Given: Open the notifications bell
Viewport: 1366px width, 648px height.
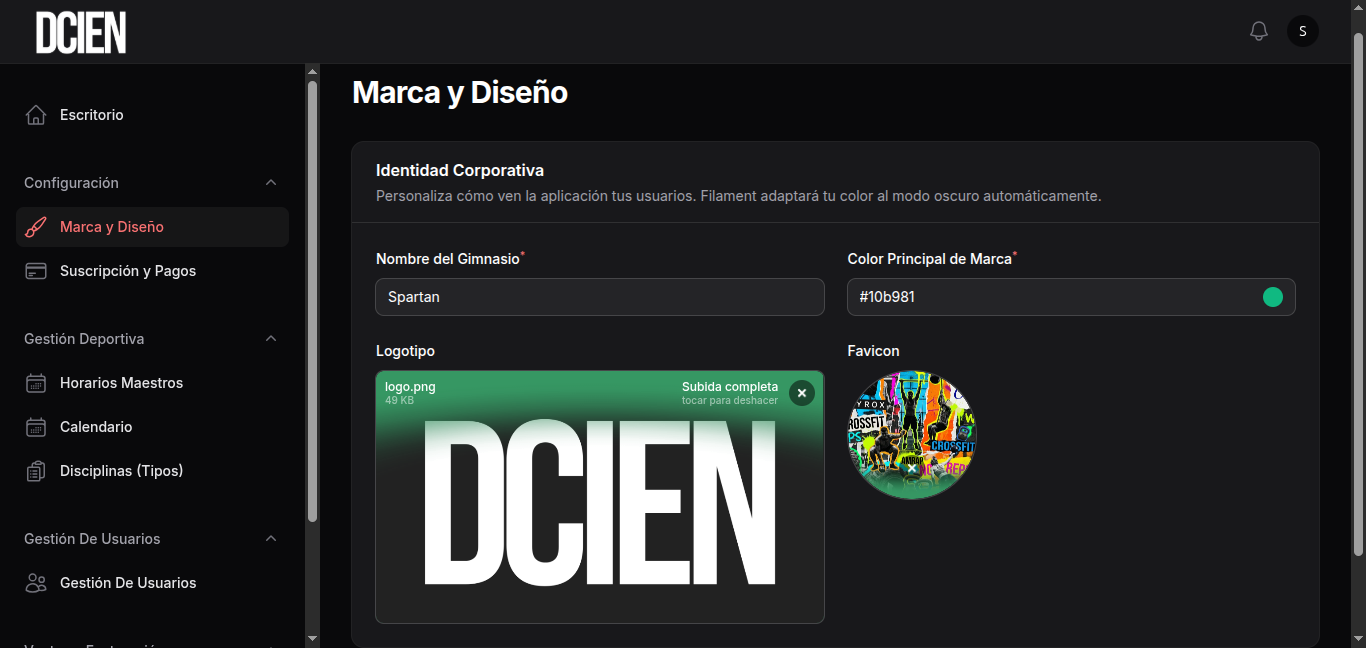Looking at the screenshot, I should [x=1258, y=31].
